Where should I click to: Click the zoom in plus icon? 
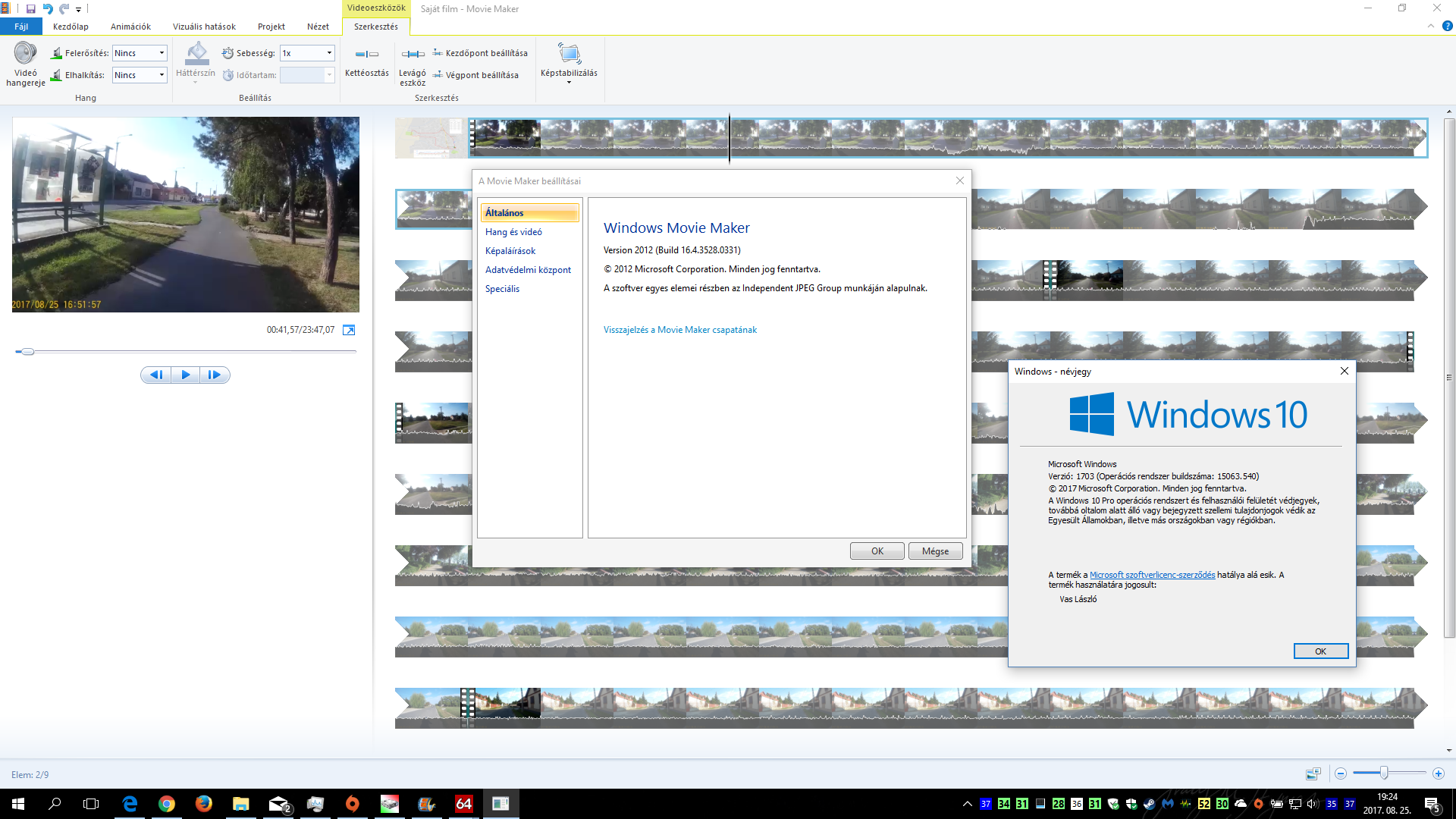[x=1439, y=773]
